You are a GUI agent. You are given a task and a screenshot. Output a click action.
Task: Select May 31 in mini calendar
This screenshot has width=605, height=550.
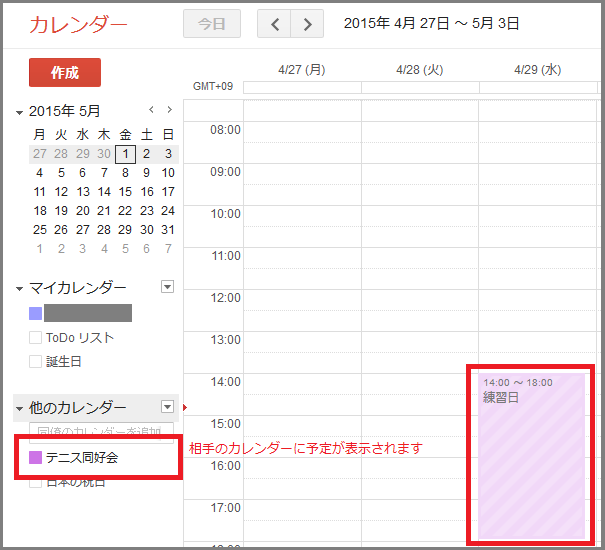coord(168,230)
